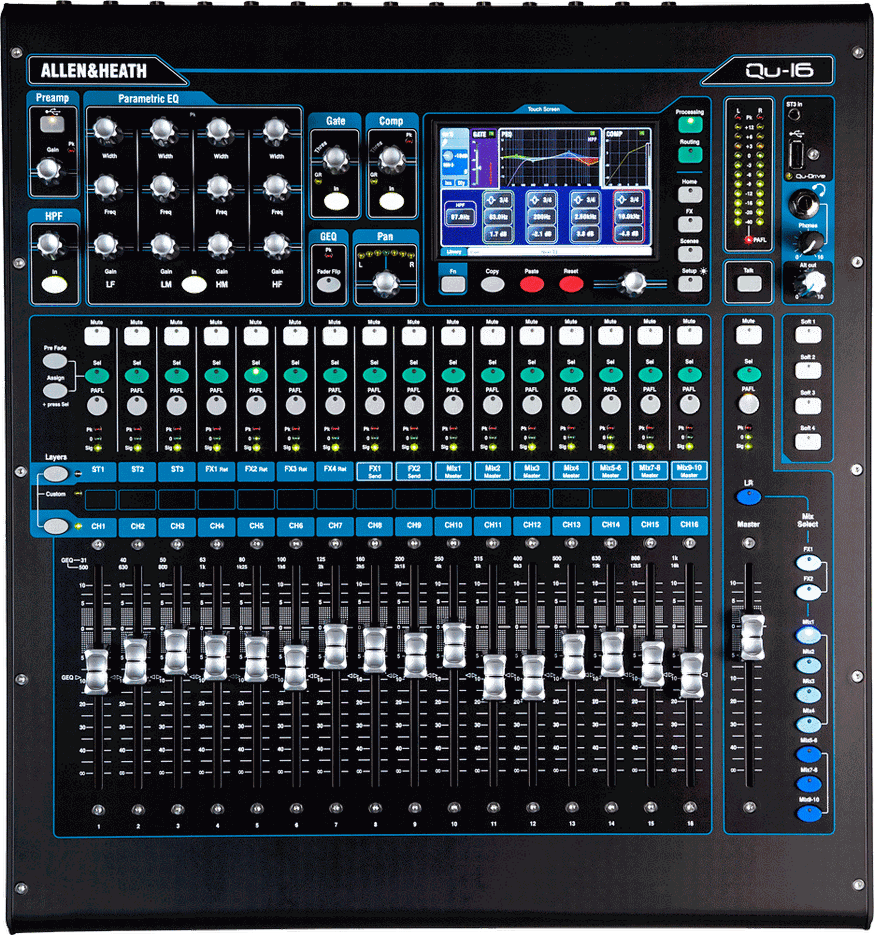
Task: Toggle the Gate In switch
Action: click(336, 202)
